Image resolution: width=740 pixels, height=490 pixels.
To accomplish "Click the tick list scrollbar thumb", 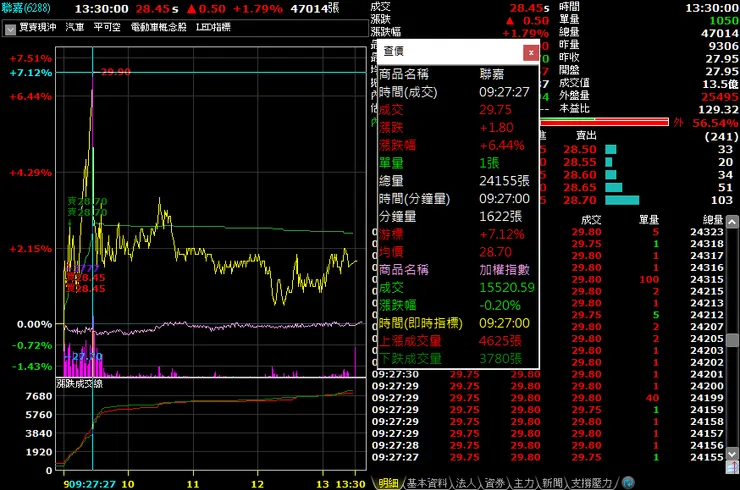I will coord(732,339).
